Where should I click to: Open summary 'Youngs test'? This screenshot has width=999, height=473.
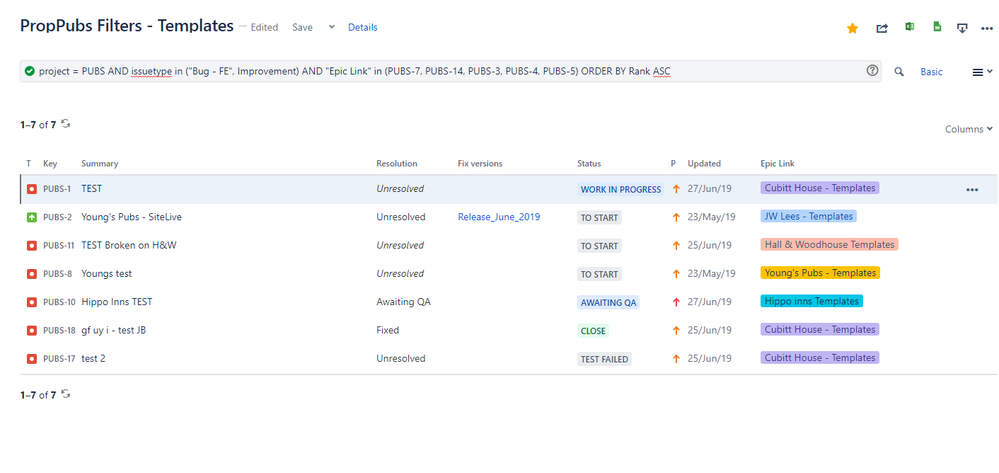(106, 273)
